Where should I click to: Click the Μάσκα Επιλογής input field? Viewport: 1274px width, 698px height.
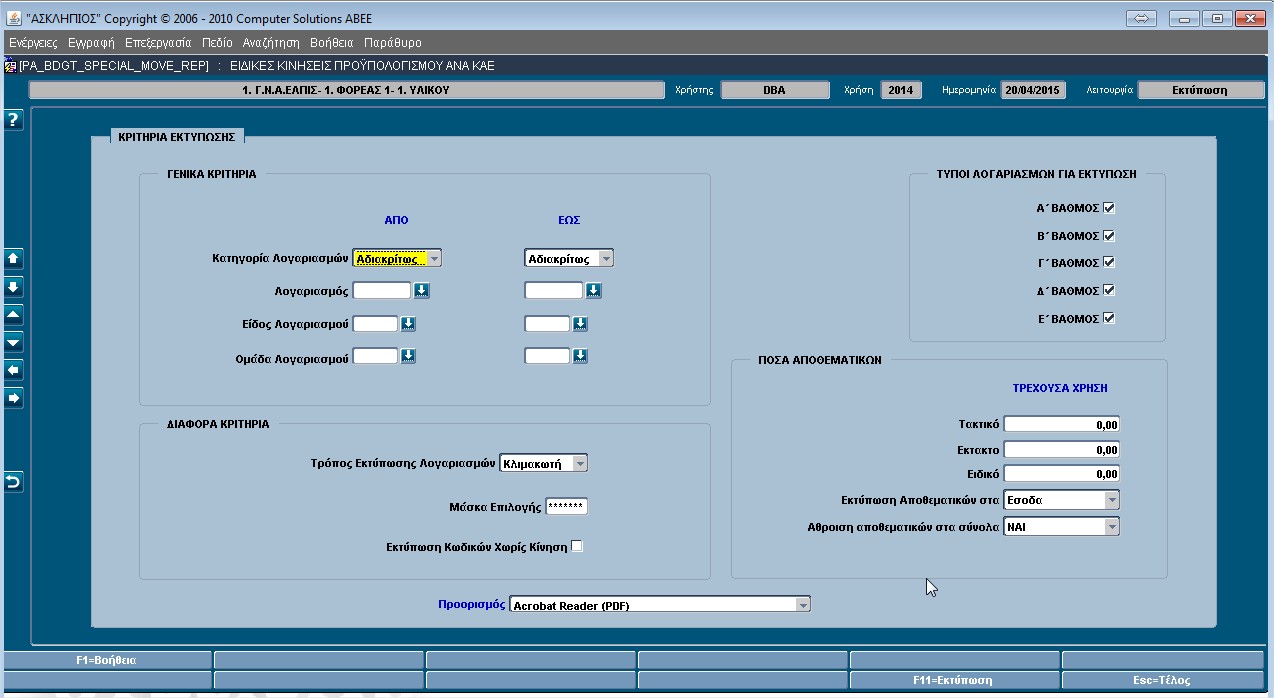click(567, 507)
